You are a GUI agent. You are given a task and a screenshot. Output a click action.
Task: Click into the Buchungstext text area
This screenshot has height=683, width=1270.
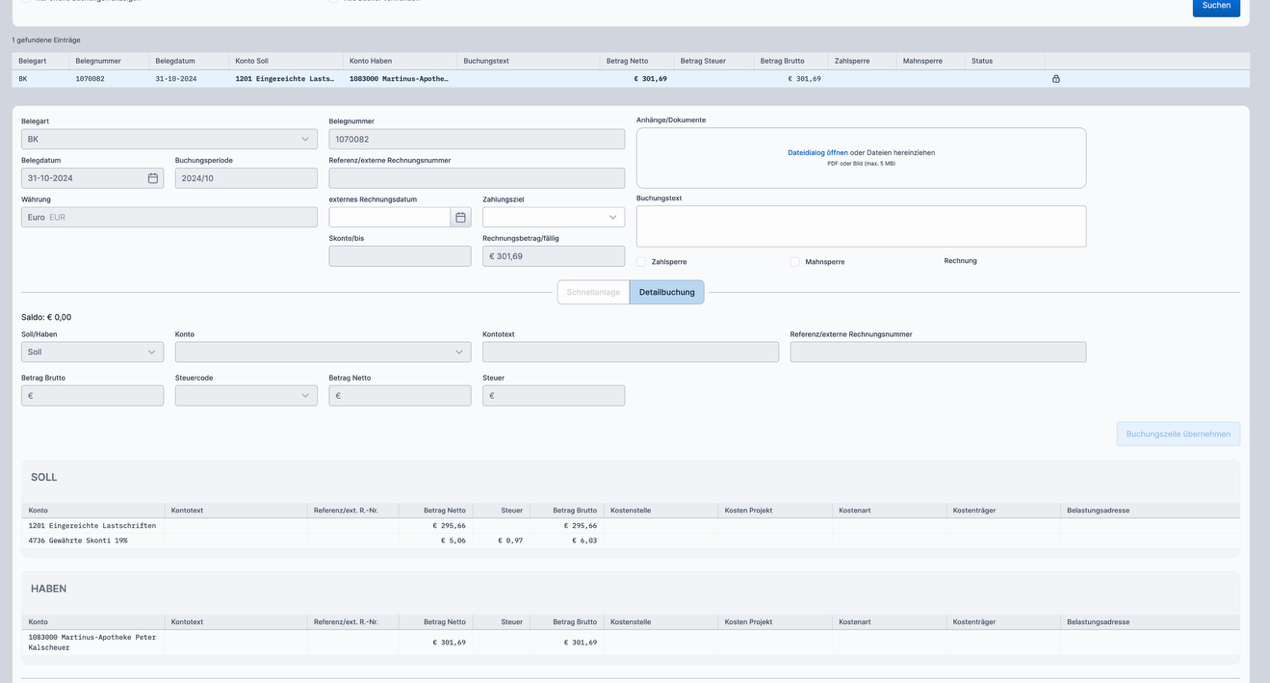(860, 226)
